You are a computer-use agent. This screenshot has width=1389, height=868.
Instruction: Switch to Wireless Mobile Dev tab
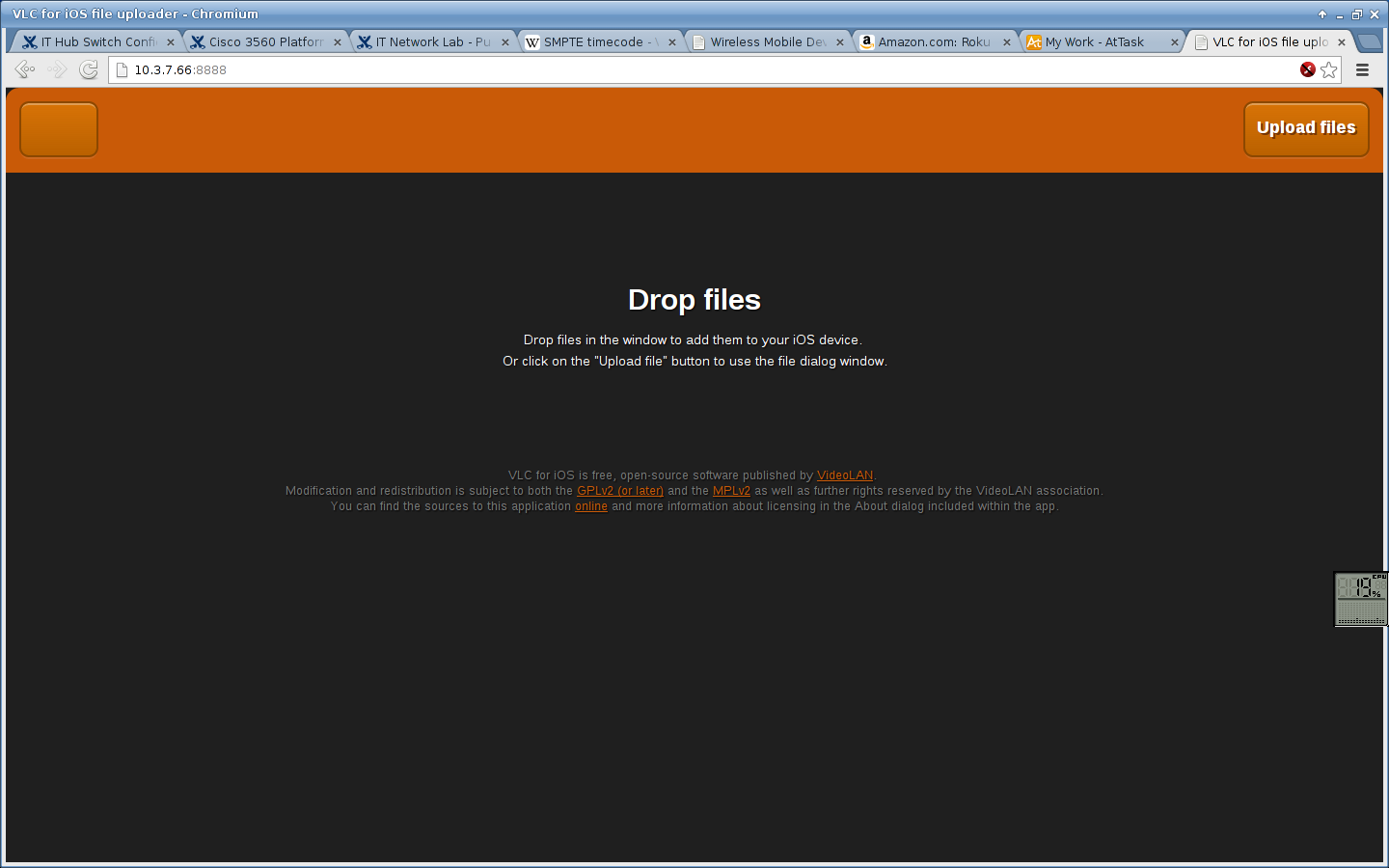coord(767,41)
